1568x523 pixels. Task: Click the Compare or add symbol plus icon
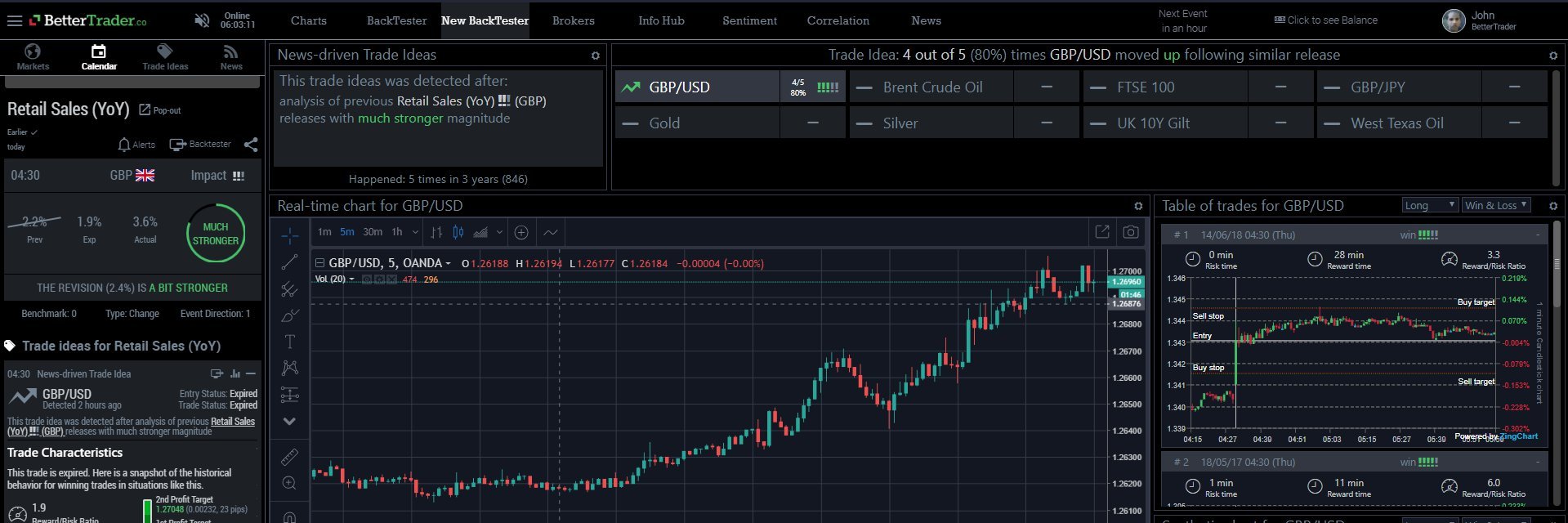click(521, 232)
